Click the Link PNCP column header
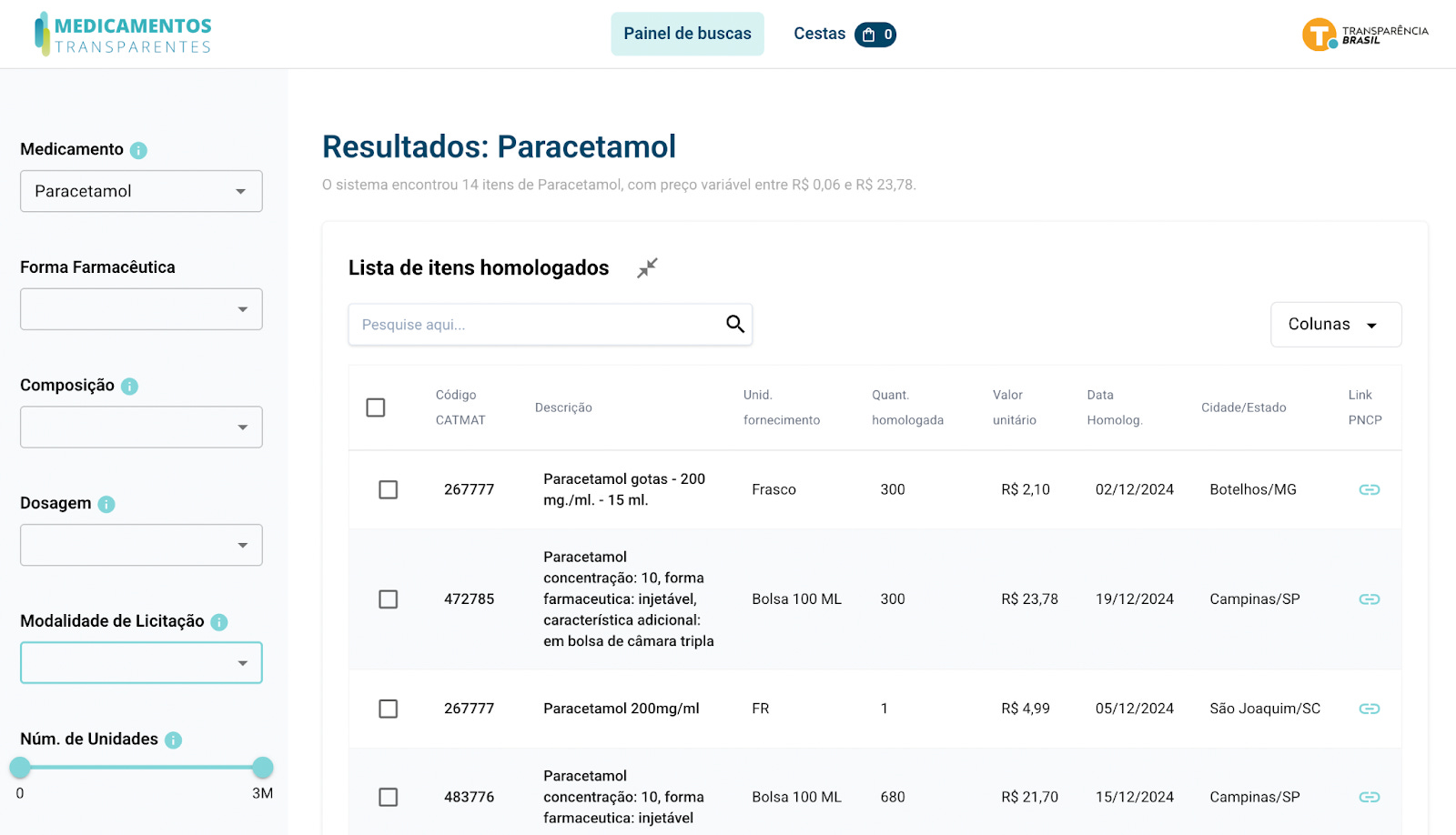The height and width of the screenshot is (835, 1456). pyautogui.click(x=1365, y=407)
